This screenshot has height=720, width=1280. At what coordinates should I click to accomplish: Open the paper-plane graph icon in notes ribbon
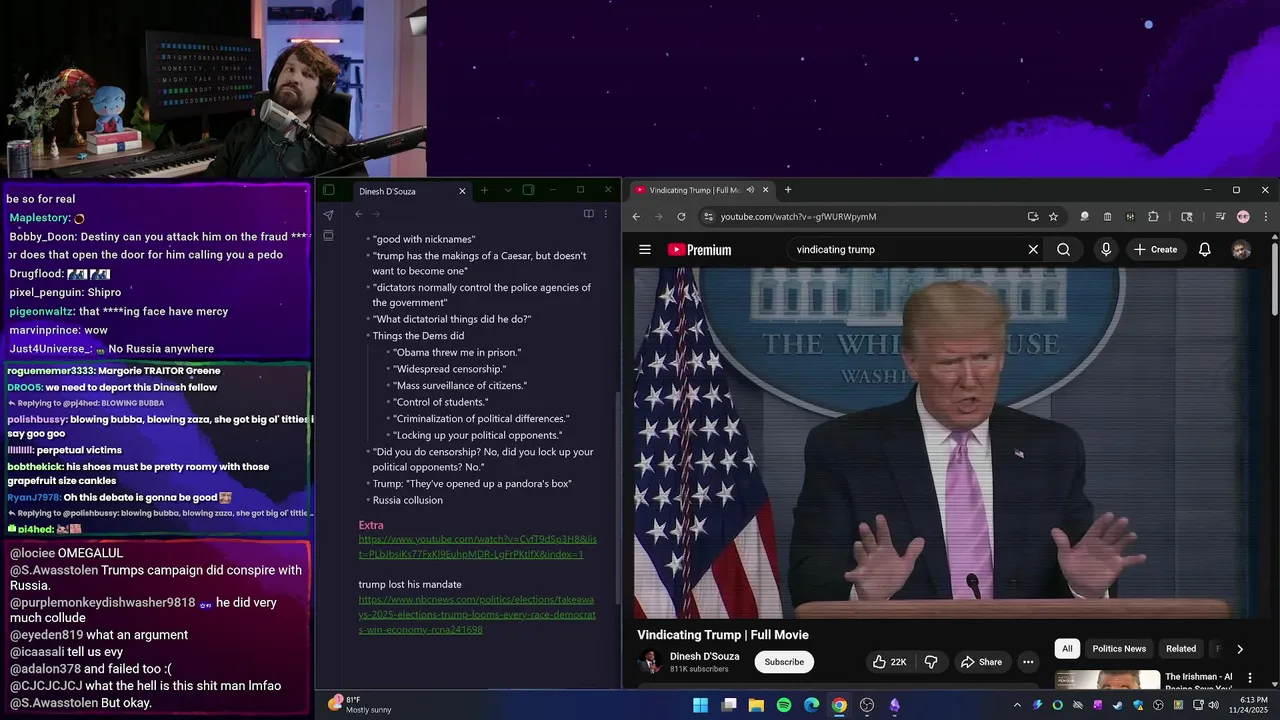click(x=328, y=215)
